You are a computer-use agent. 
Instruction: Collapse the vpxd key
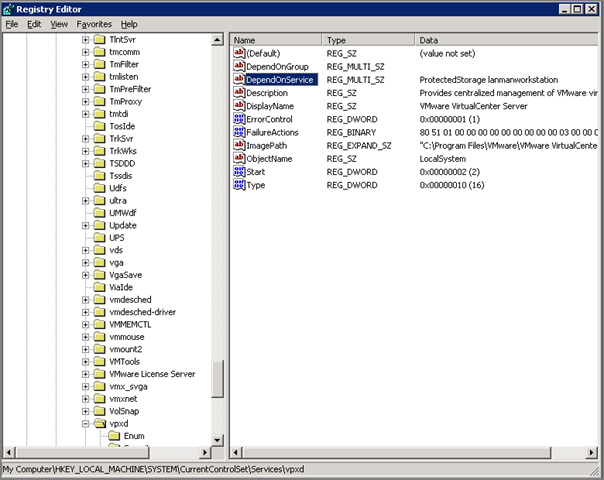point(86,424)
